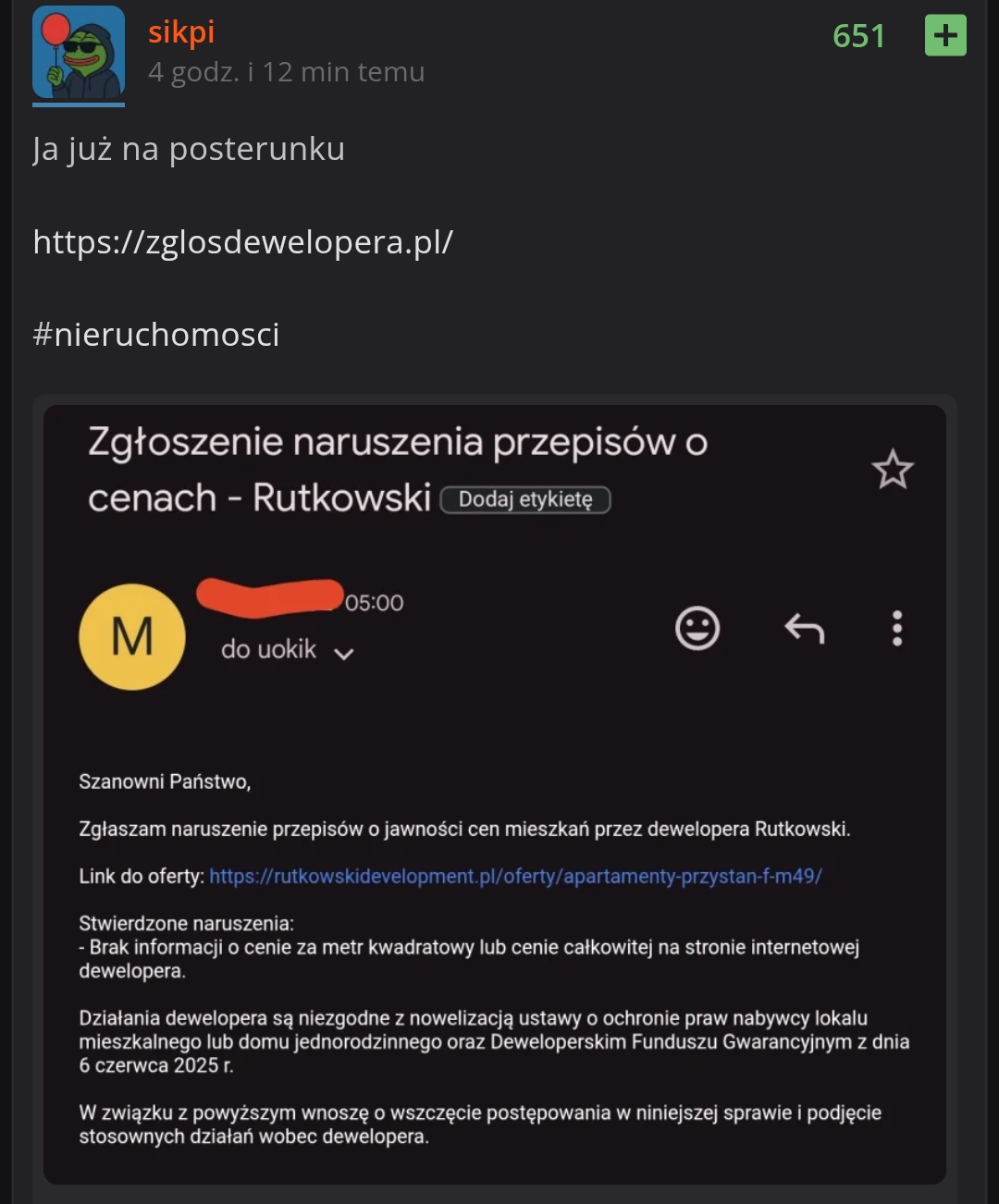Click the yellow M sender avatar
The image size is (999, 1204).
(x=132, y=637)
